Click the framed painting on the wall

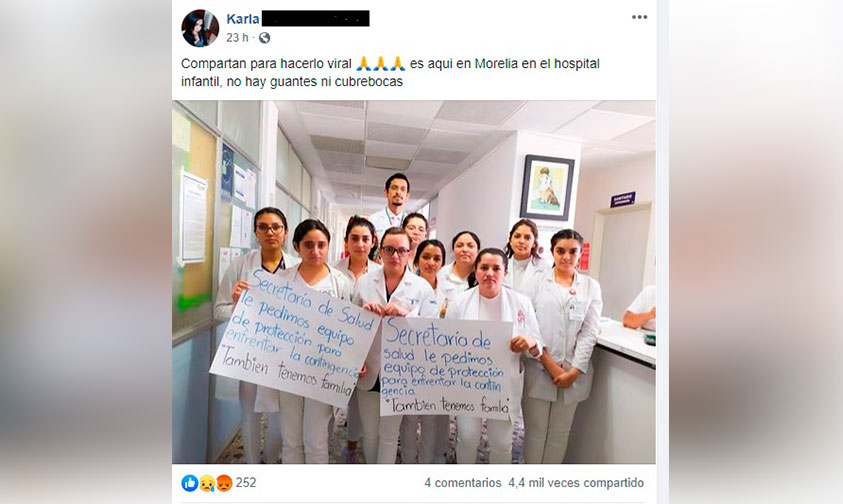(547, 188)
